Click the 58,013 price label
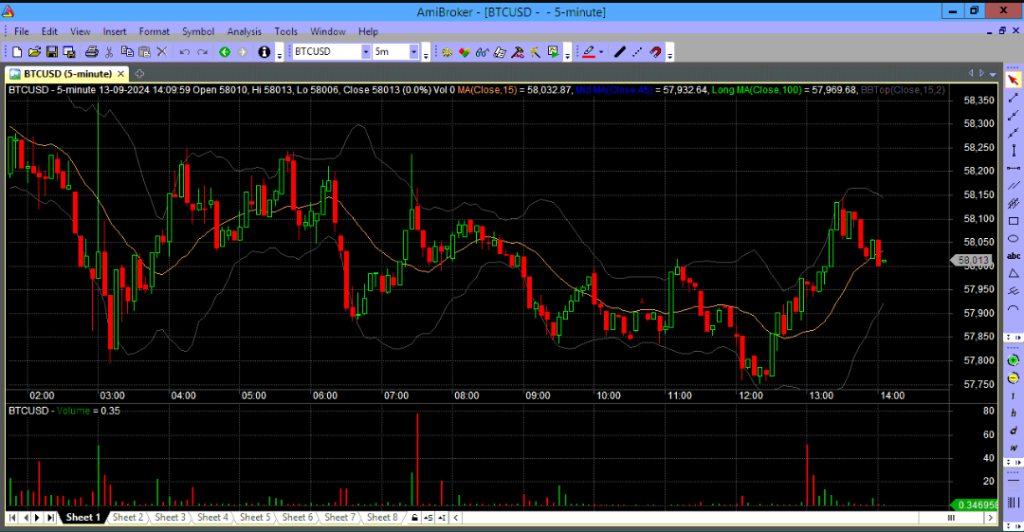This screenshot has height=532, width=1024. click(972, 260)
